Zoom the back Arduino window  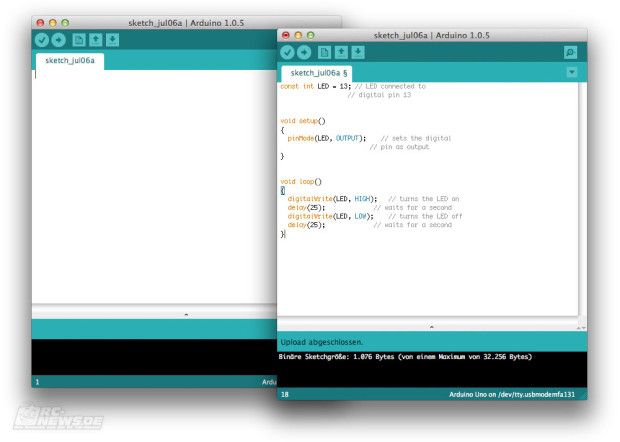coord(65,23)
